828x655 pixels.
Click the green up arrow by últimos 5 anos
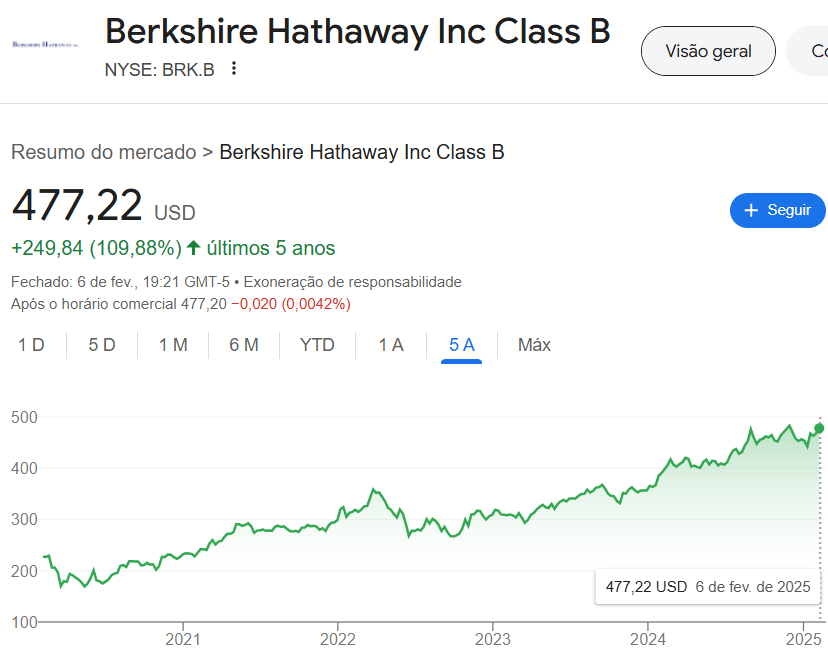(194, 248)
